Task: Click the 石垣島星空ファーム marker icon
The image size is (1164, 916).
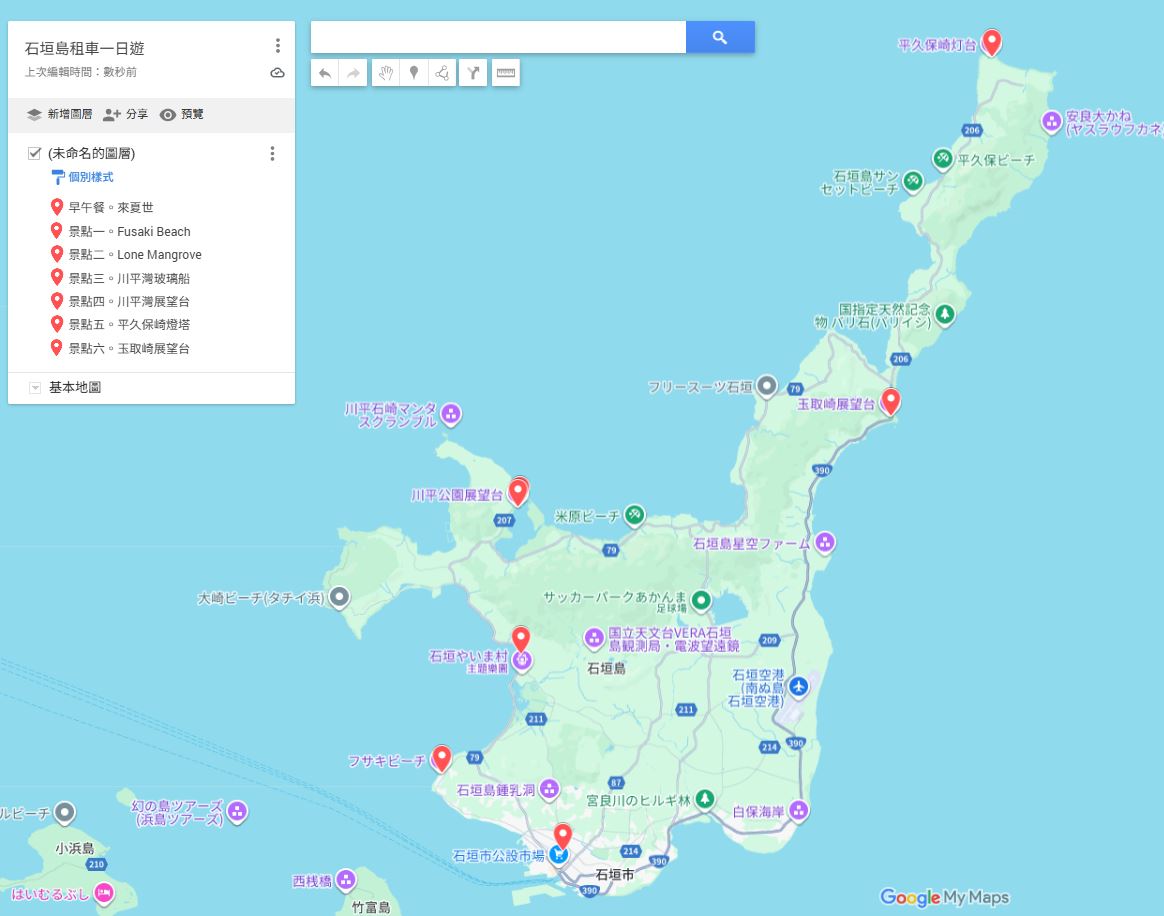Action: [x=825, y=543]
